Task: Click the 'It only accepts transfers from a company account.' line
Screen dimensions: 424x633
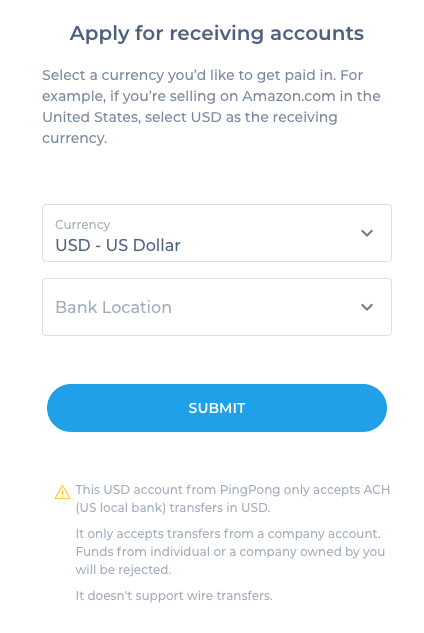Action: click(228, 534)
